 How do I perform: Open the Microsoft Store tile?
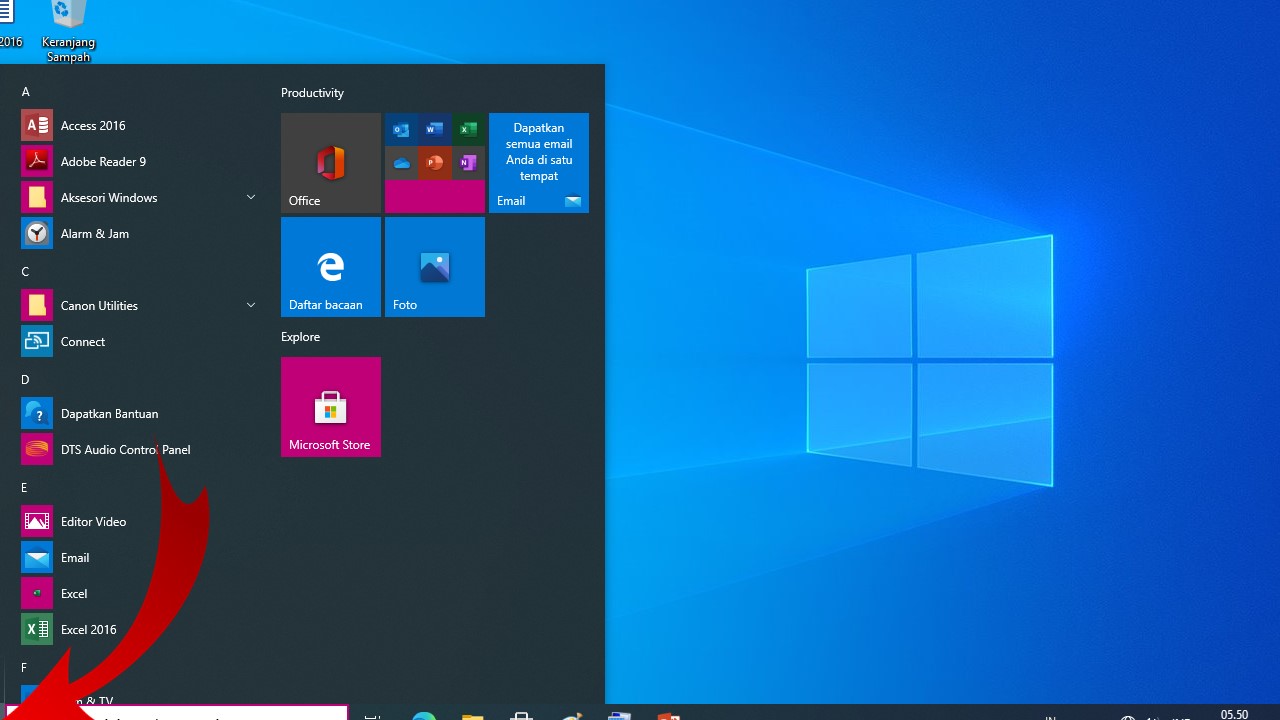tap(331, 407)
